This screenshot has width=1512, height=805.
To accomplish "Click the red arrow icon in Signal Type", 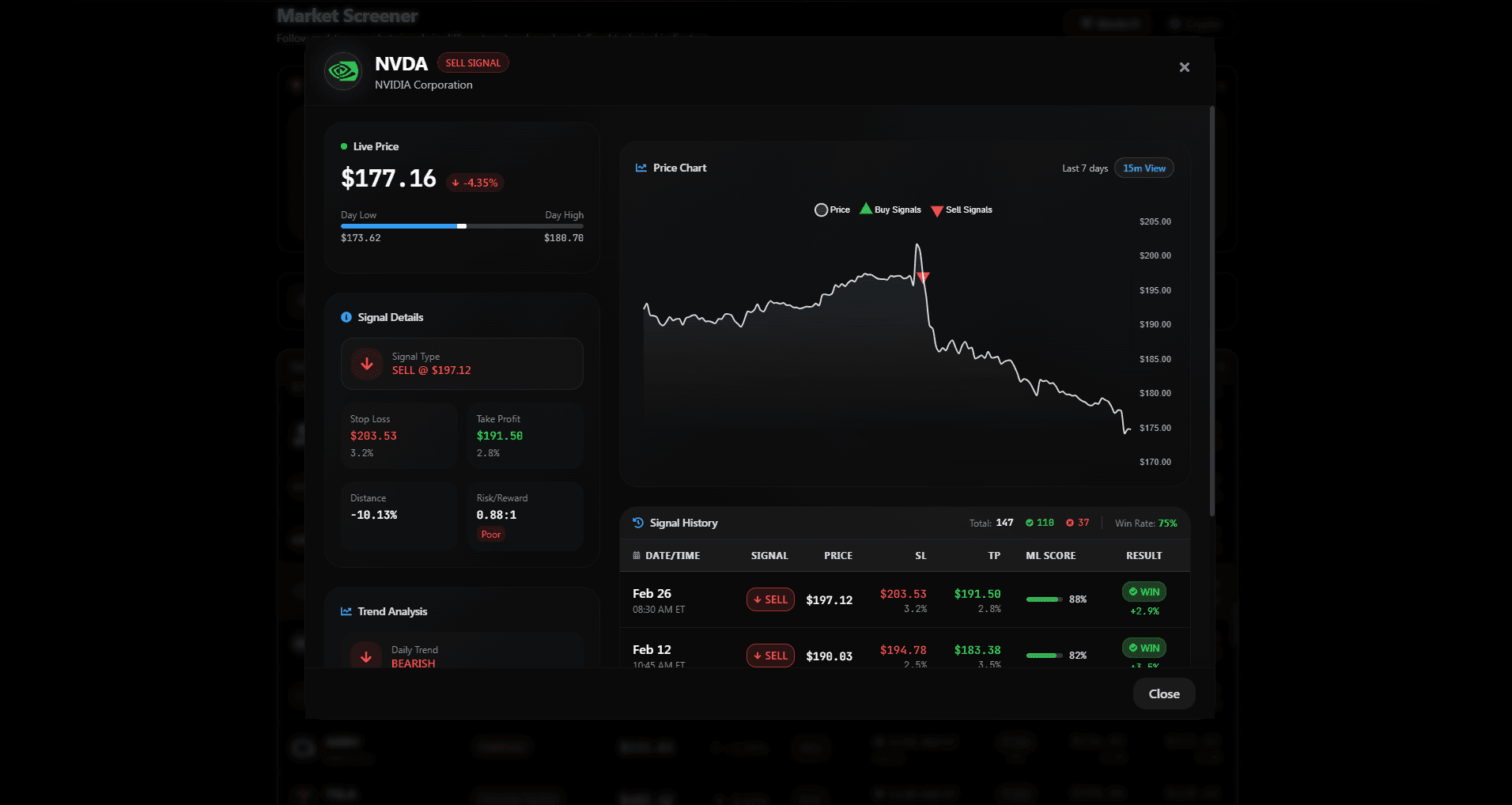I will tap(366, 364).
